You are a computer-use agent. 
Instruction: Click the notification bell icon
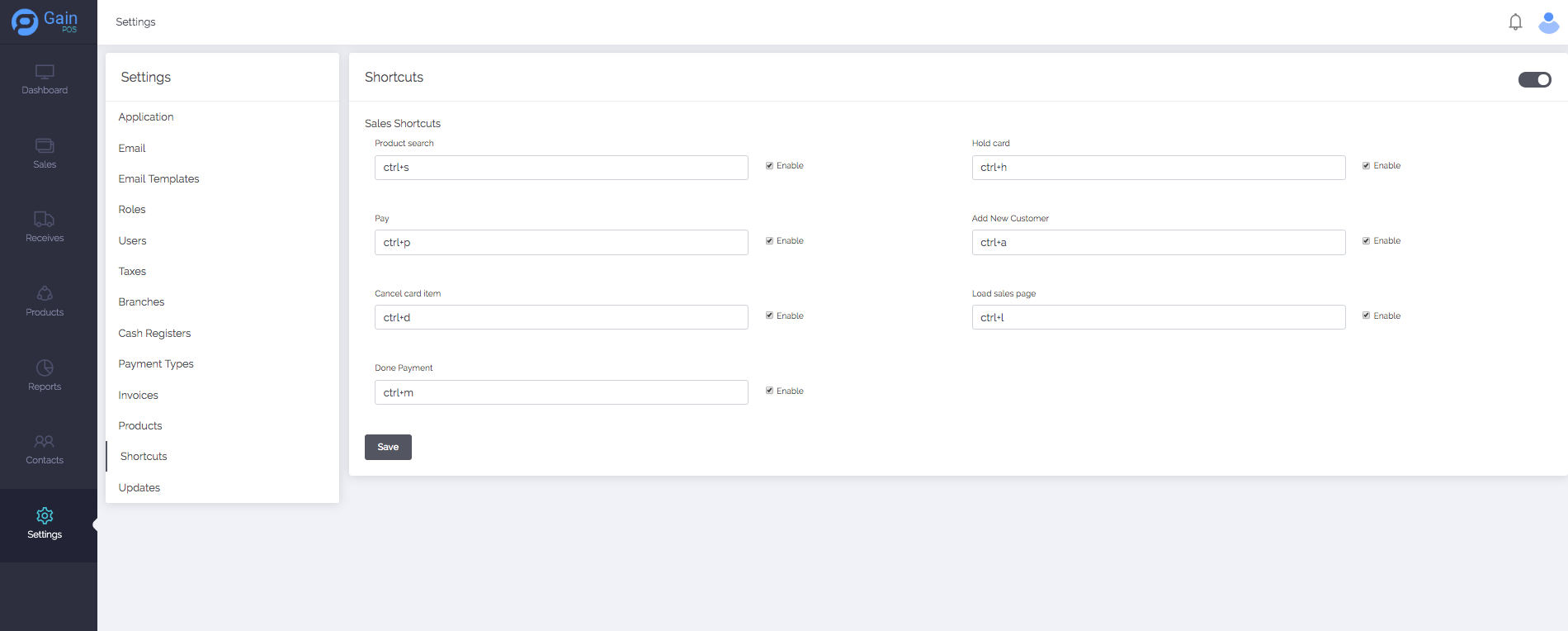[1515, 22]
